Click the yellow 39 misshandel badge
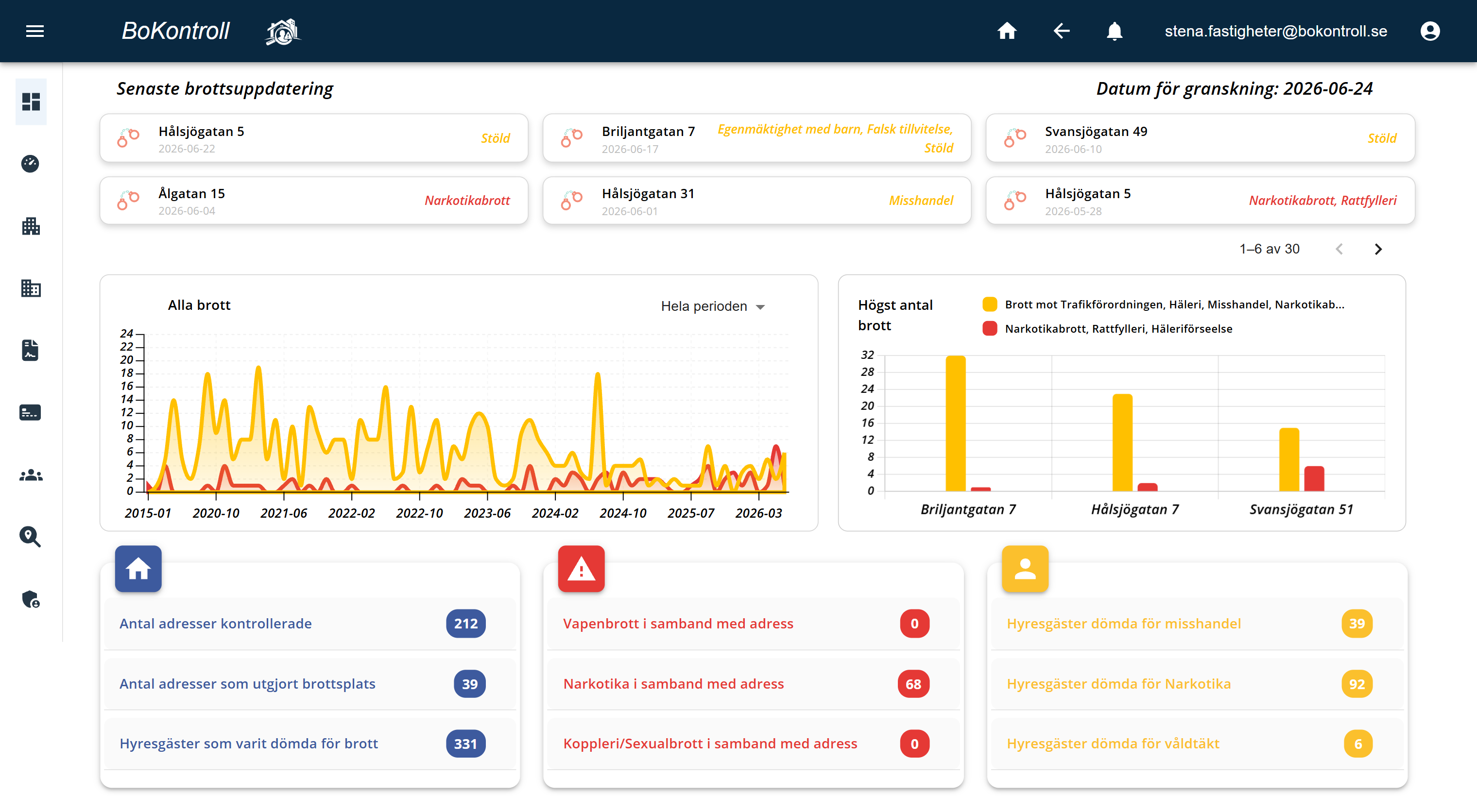Image resolution: width=1477 pixels, height=812 pixels. (x=1357, y=624)
